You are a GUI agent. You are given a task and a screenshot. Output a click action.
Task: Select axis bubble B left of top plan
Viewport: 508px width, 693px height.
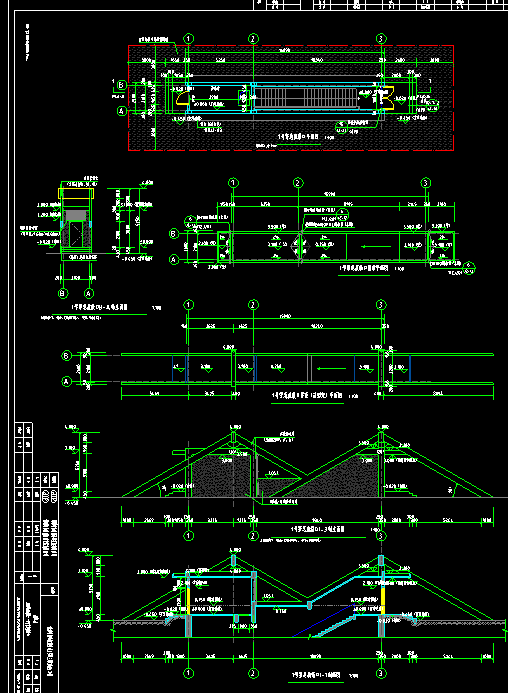[x=122, y=85]
